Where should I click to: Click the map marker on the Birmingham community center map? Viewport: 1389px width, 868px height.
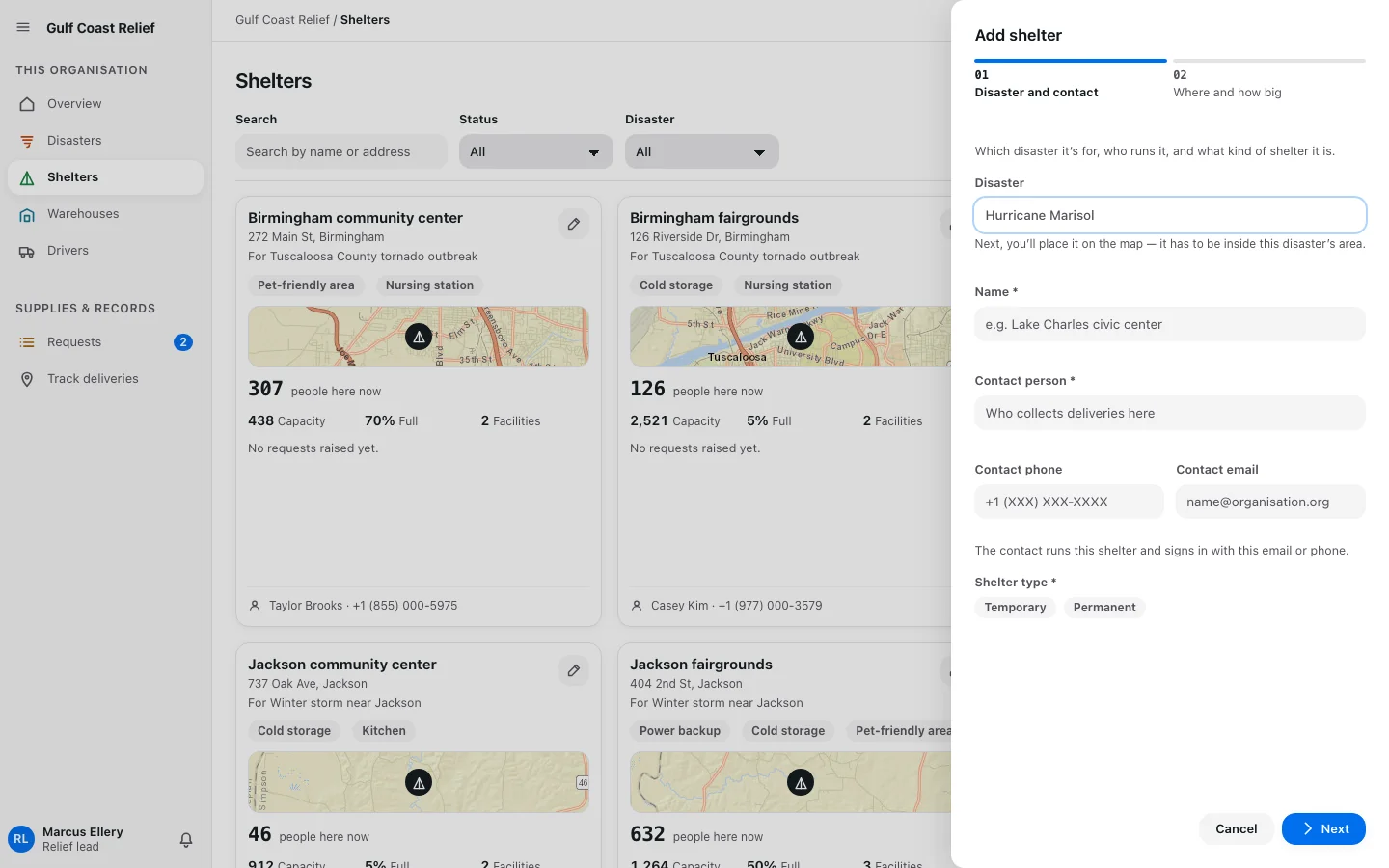click(x=419, y=337)
